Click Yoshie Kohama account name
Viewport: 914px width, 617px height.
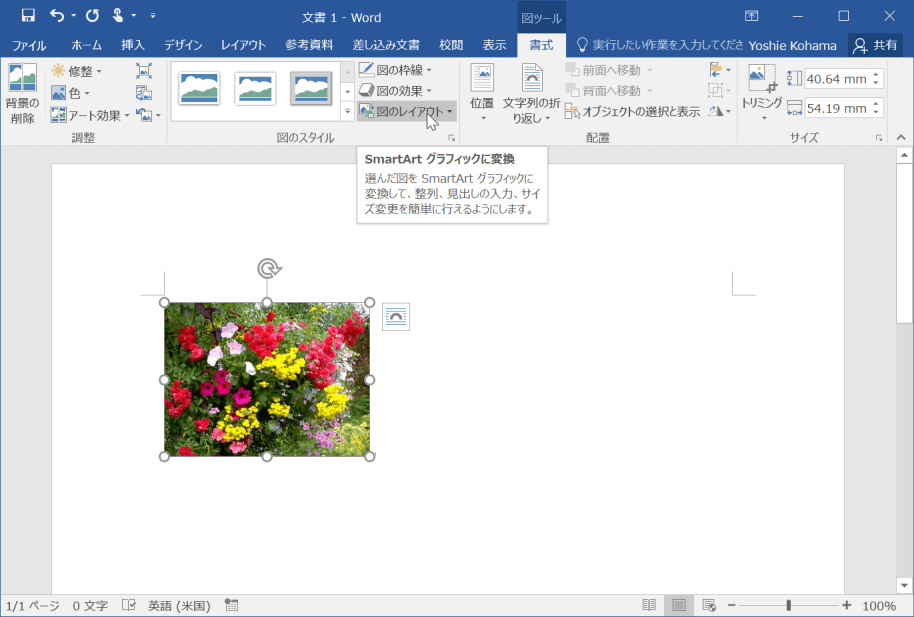pyautogui.click(x=793, y=44)
